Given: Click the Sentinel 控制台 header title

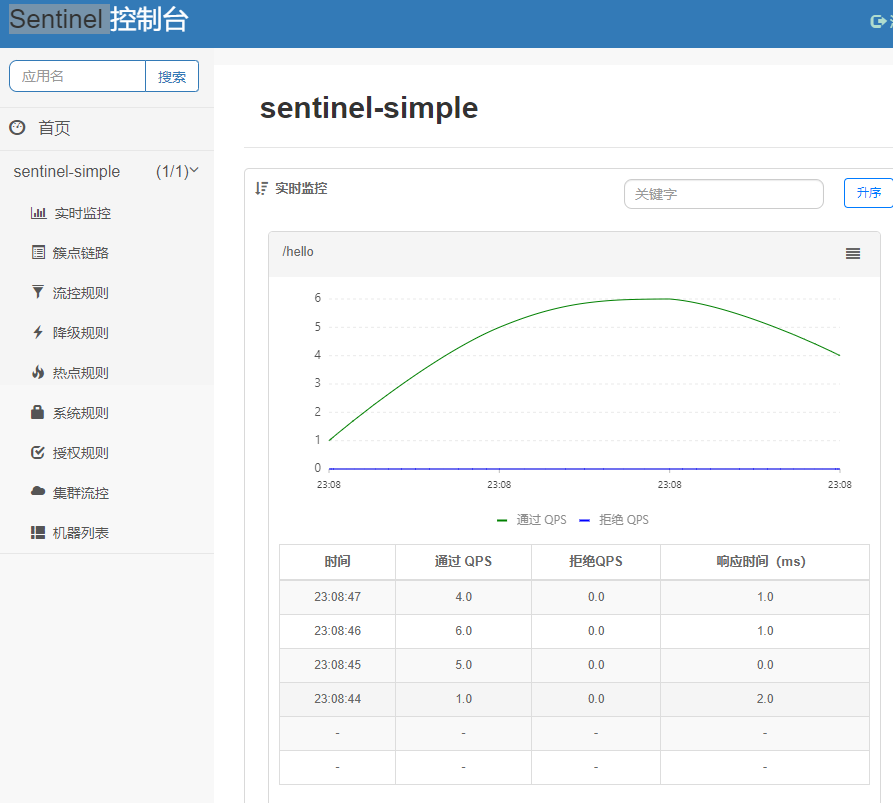Looking at the screenshot, I should [x=99, y=19].
